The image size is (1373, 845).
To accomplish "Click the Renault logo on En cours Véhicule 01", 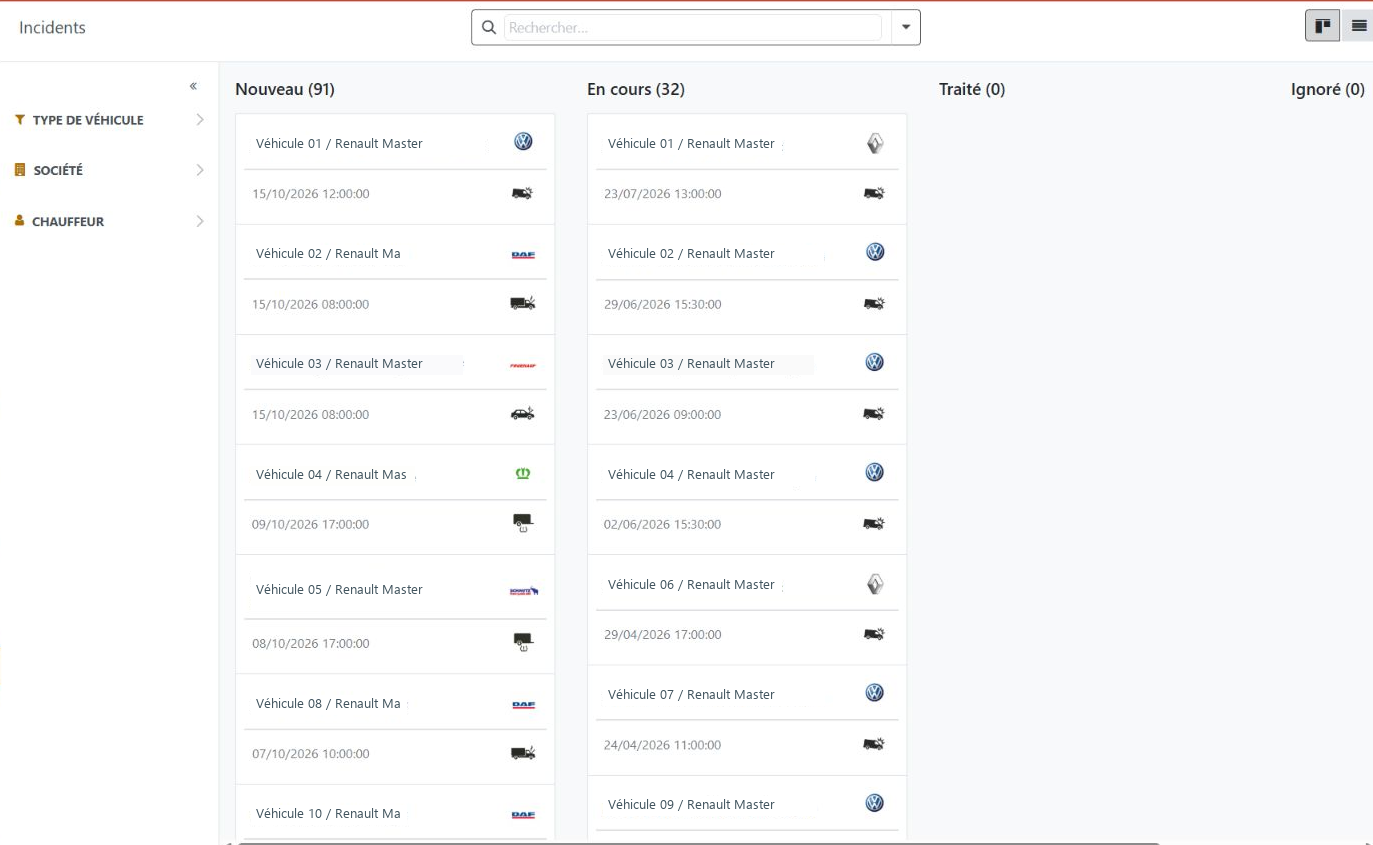I will click(875, 144).
